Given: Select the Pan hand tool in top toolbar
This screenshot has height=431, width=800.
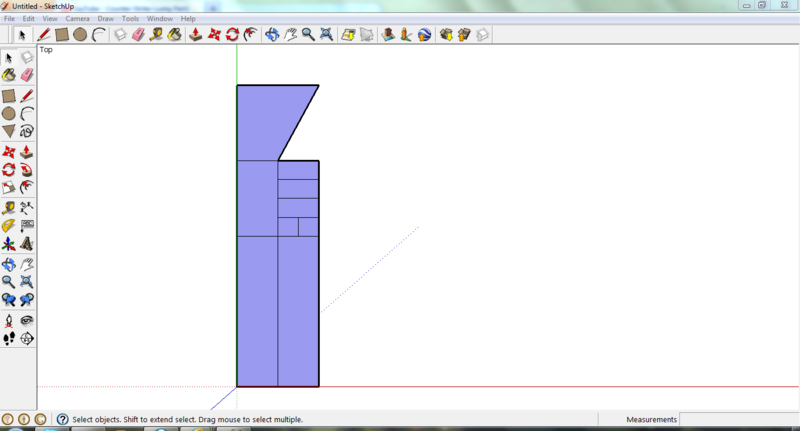Looking at the screenshot, I should pyautogui.click(x=290, y=34).
